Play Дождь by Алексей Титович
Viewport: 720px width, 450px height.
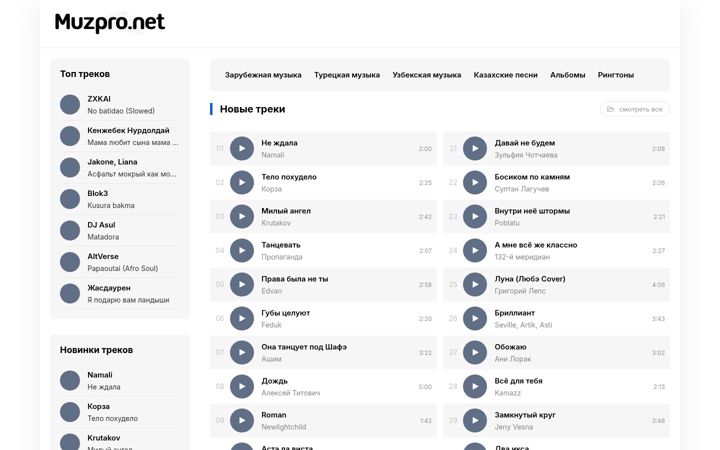pos(242,386)
